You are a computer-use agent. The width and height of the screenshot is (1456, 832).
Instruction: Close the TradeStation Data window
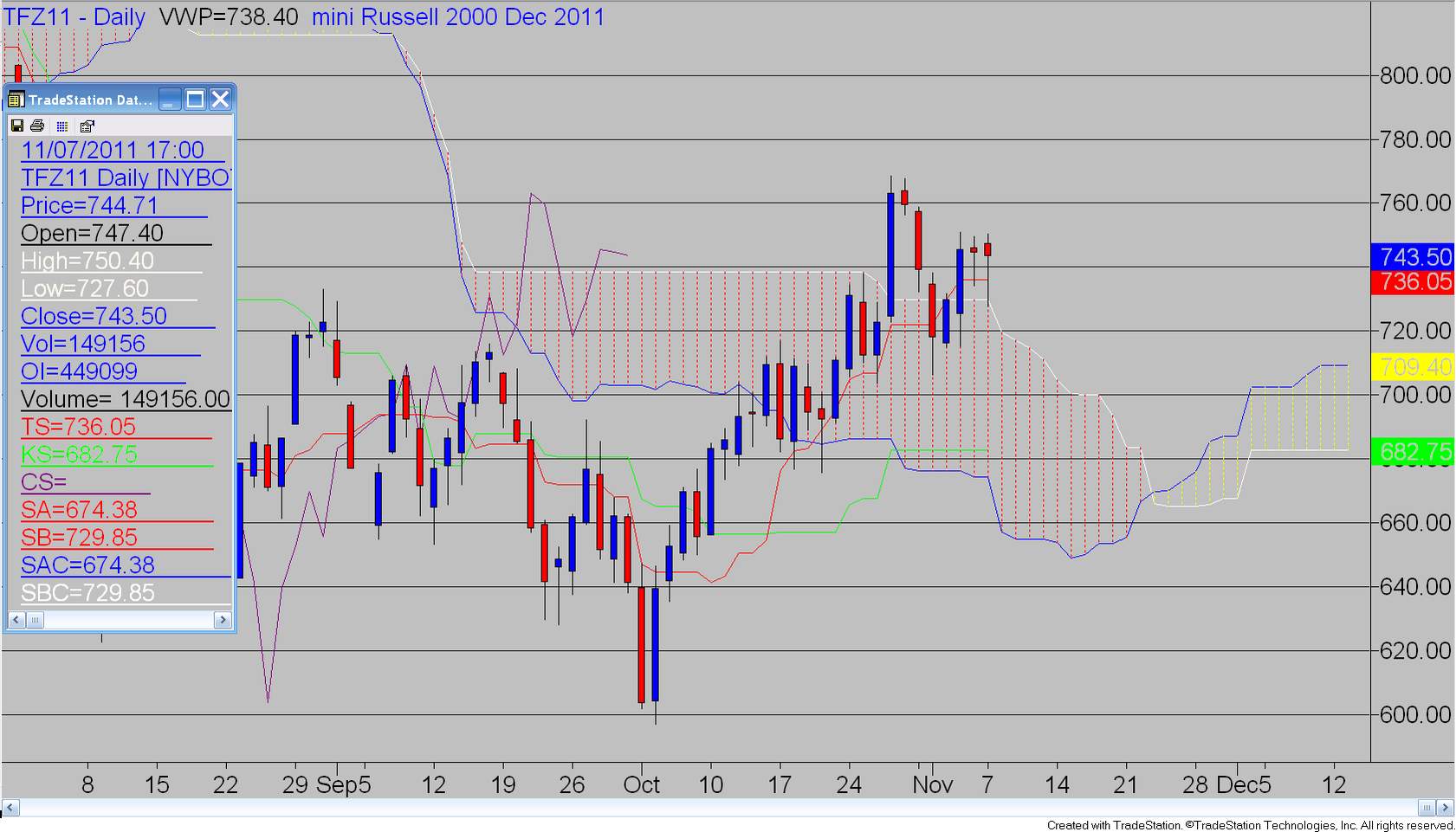click(221, 100)
